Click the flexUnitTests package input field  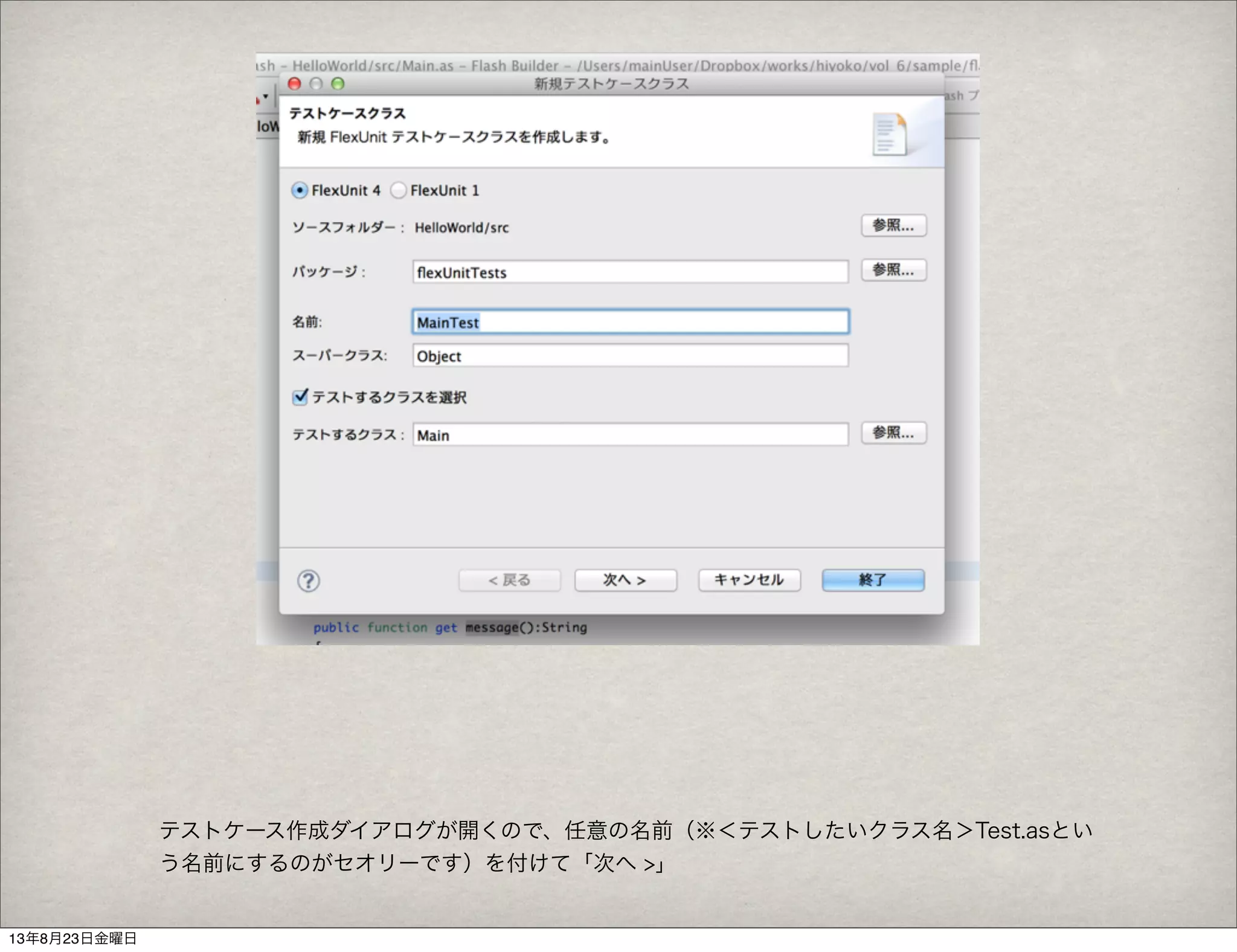coord(631,272)
